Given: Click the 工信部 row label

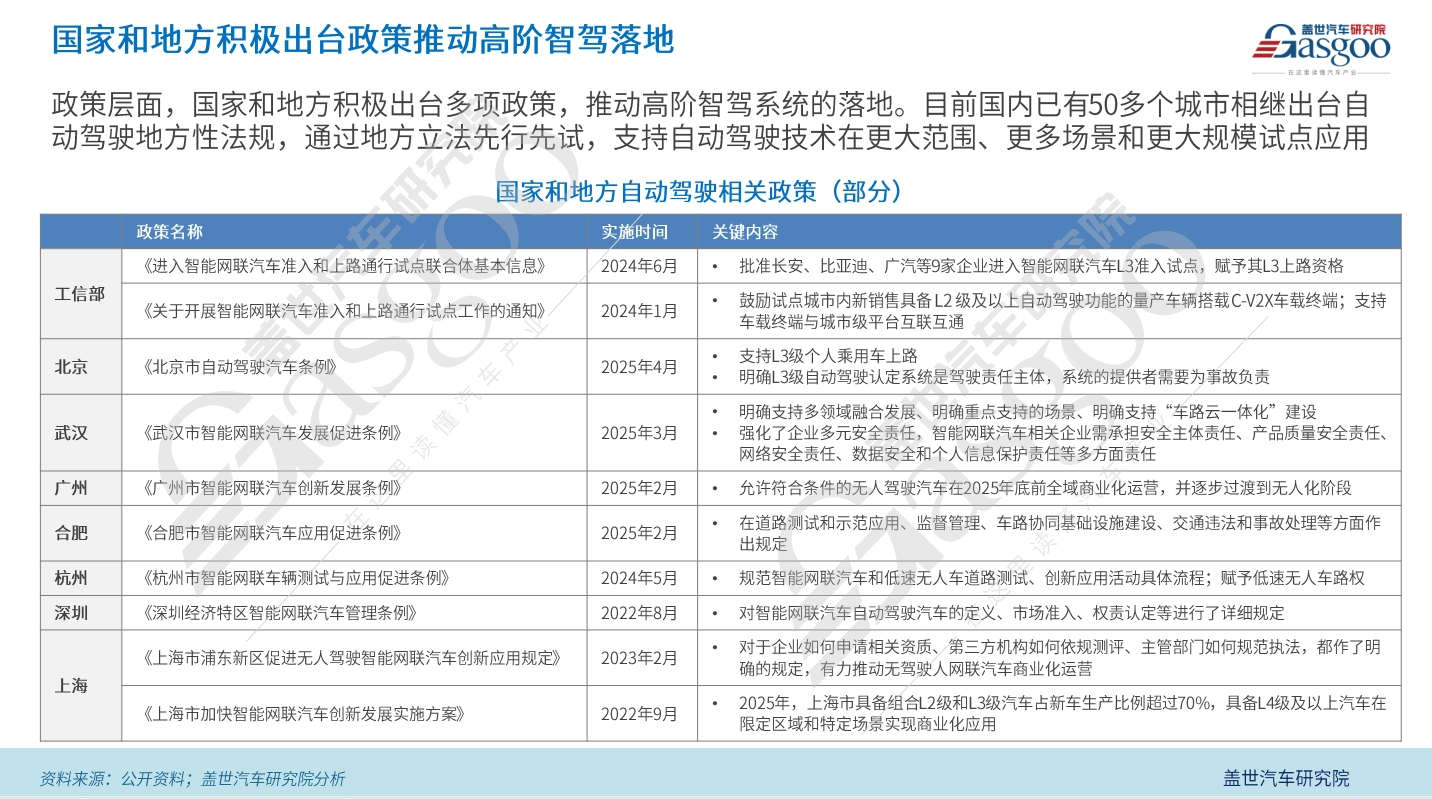Looking at the screenshot, I should (79, 294).
